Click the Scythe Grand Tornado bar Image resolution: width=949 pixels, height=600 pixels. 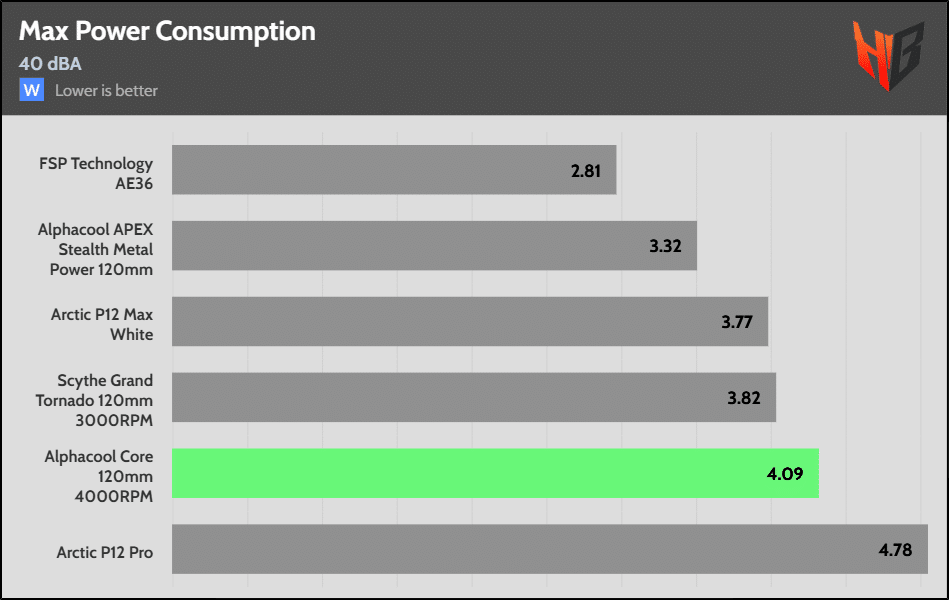(474, 397)
